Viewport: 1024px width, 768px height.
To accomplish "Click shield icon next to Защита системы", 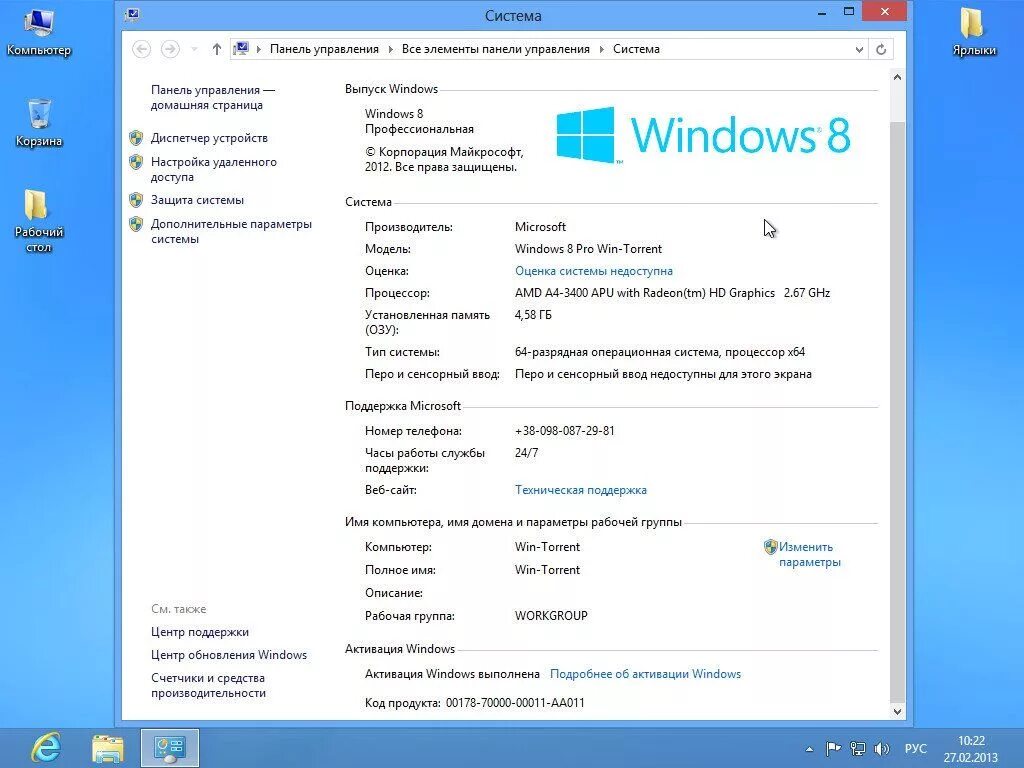I will (x=136, y=200).
